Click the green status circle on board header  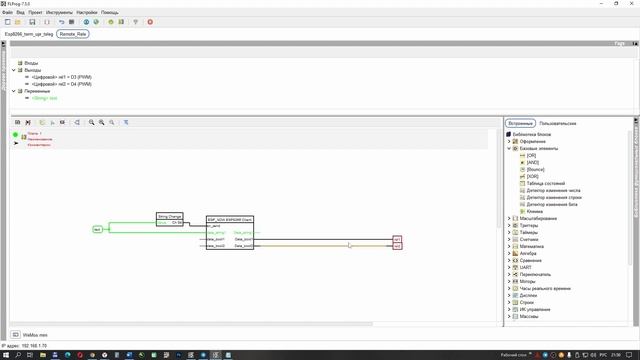pos(16,135)
